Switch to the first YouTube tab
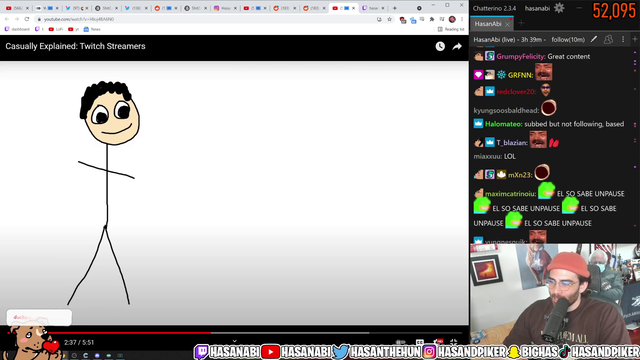This screenshot has height=360, width=640. 17,8
